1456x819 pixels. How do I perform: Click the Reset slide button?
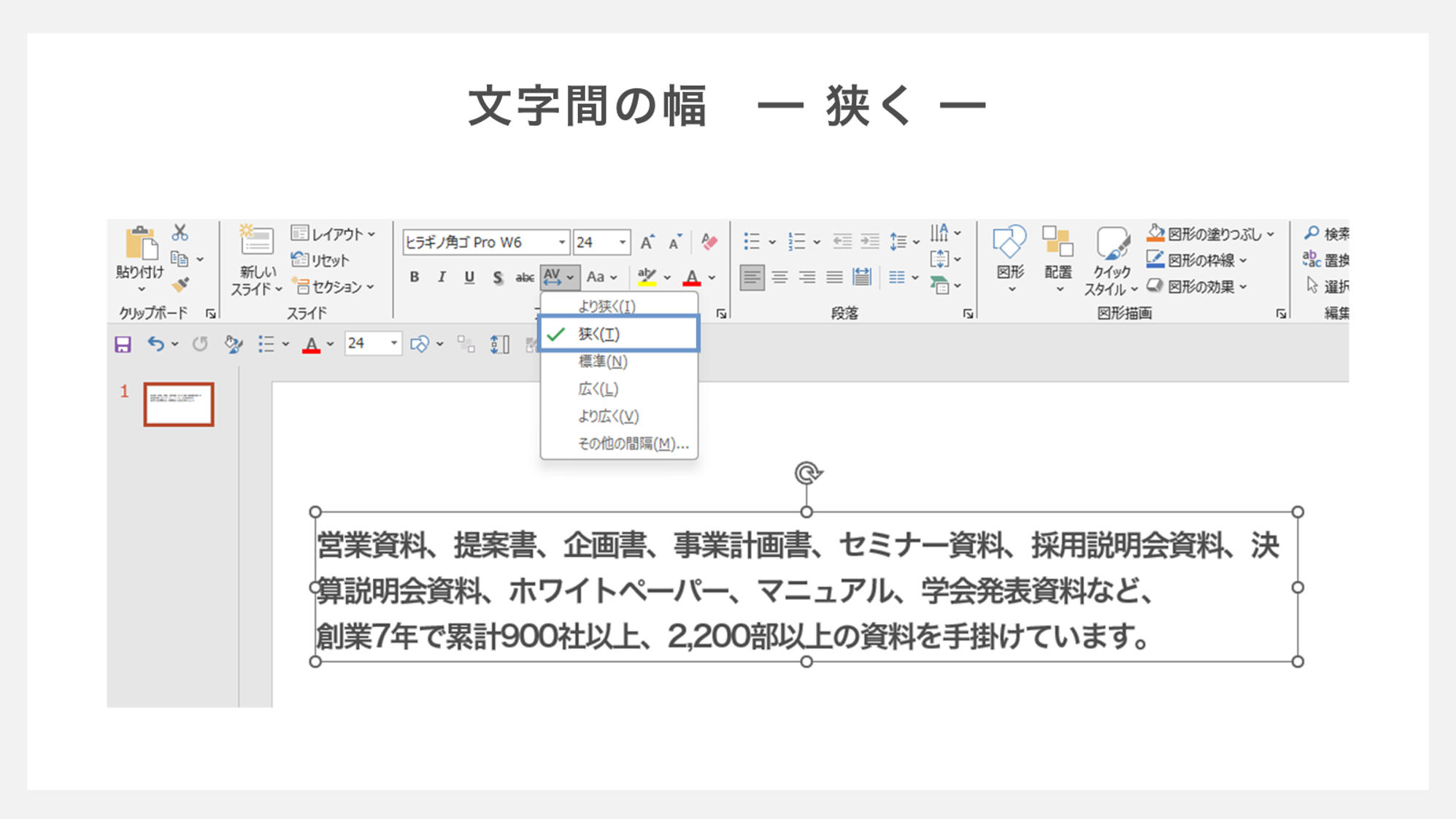321,260
